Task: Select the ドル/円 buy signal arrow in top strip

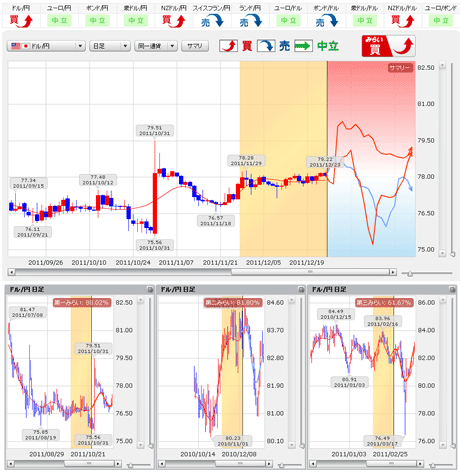Action: tap(21, 21)
